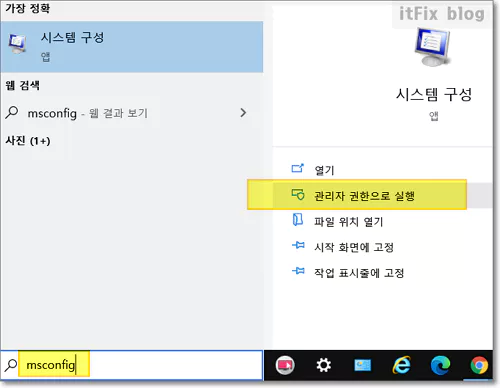Click the file location folder icon
The image size is (500, 388).
(298, 220)
